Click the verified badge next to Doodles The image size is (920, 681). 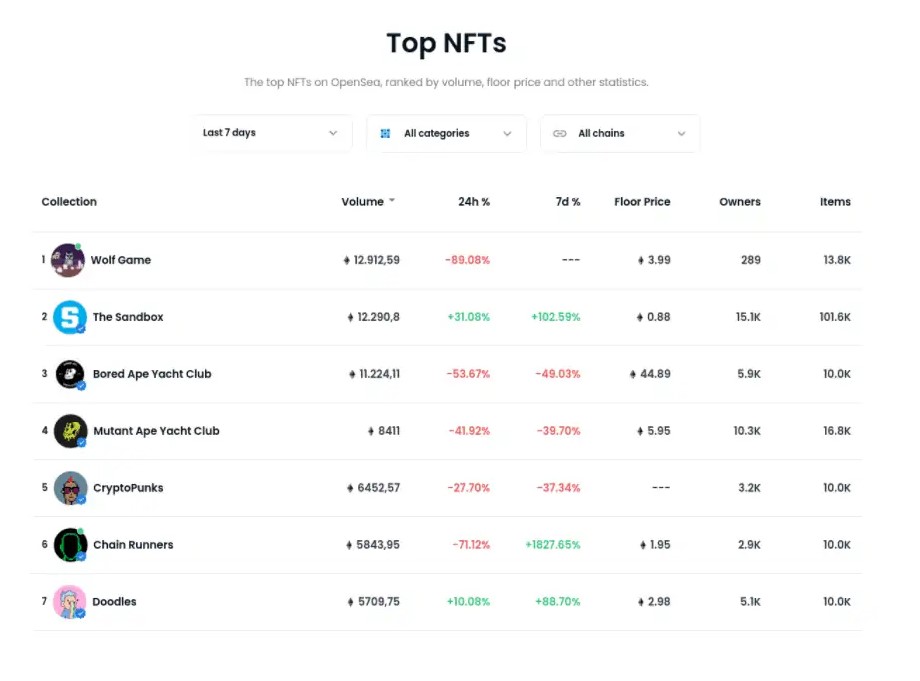click(82, 611)
